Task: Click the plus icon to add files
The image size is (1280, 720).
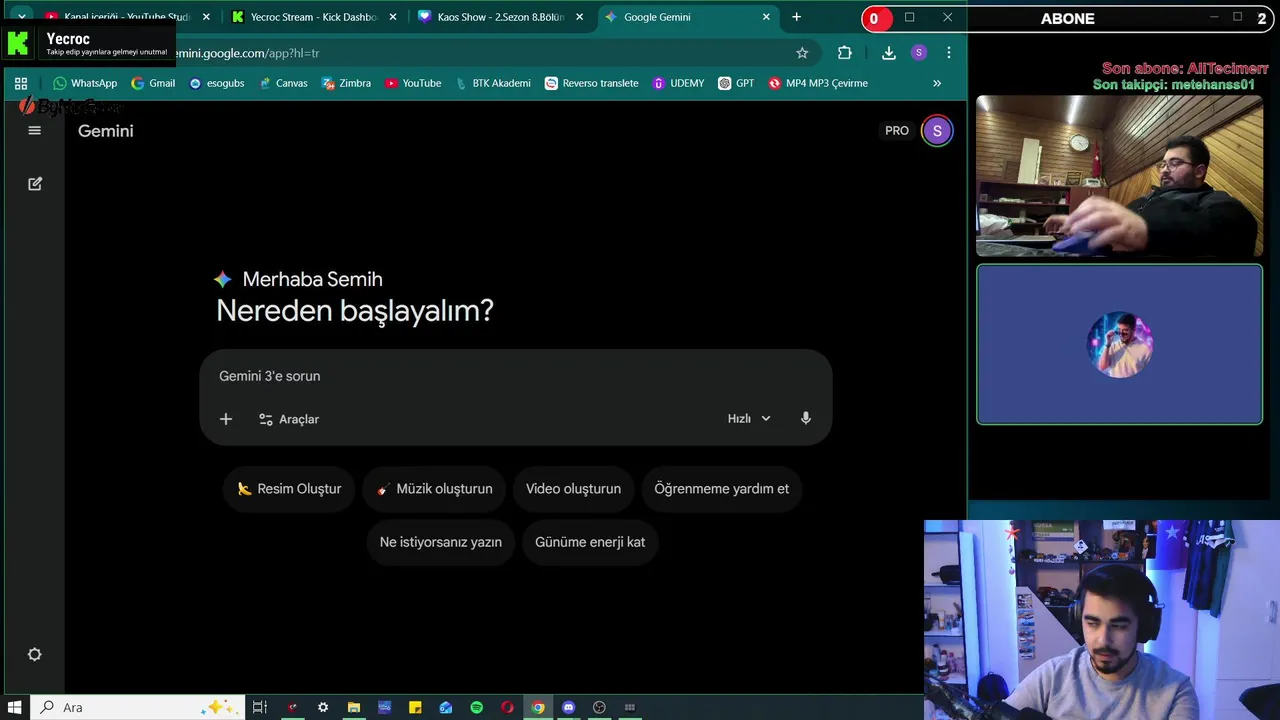Action: click(226, 419)
